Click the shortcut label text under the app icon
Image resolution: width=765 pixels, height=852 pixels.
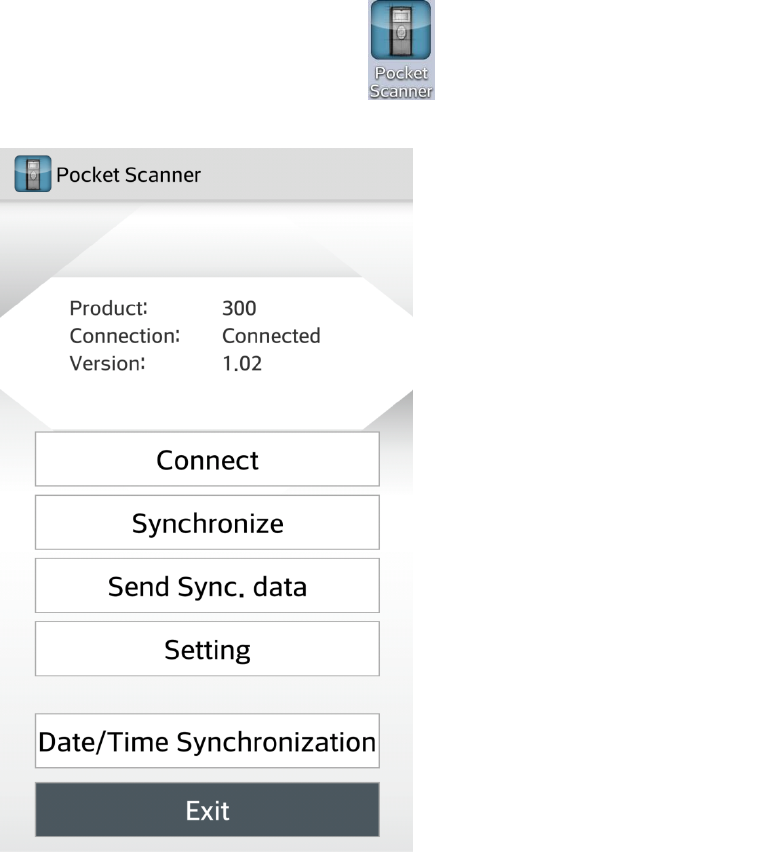[401, 82]
